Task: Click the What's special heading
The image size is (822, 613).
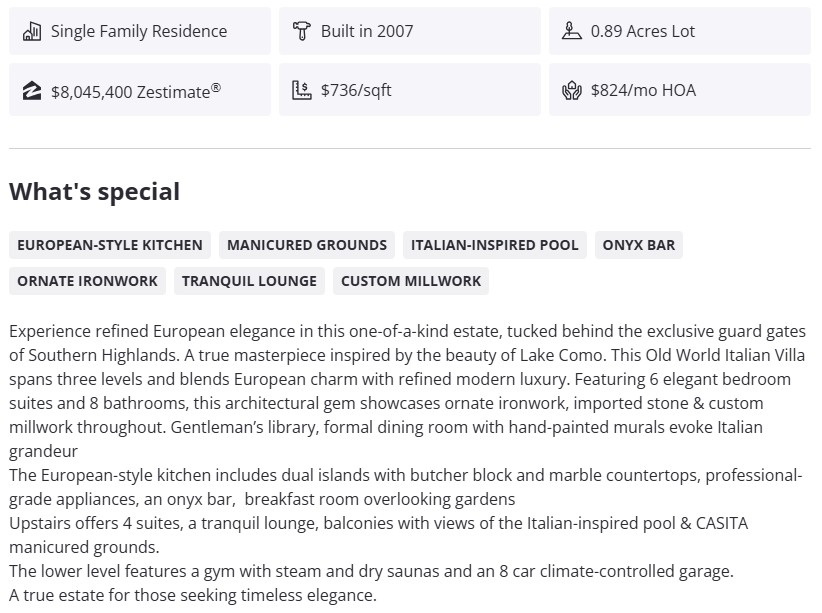Action: tap(95, 192)
